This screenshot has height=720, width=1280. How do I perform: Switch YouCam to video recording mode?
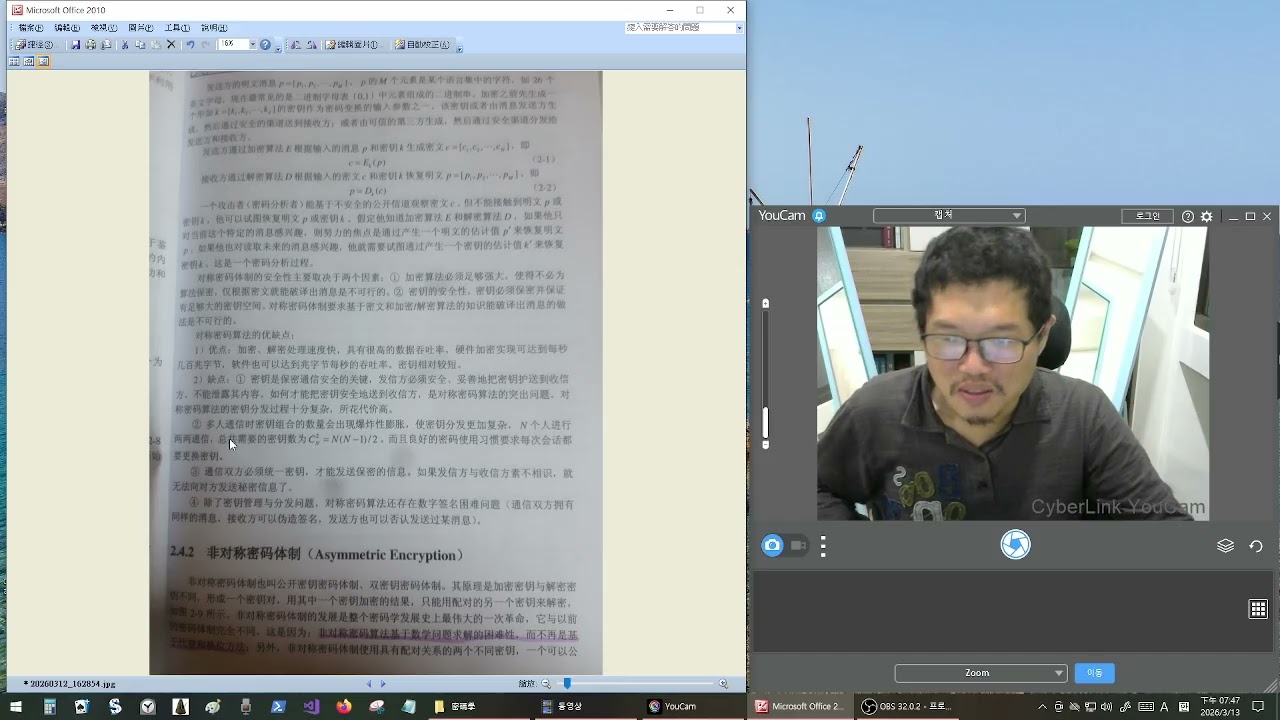click(798, 545)
